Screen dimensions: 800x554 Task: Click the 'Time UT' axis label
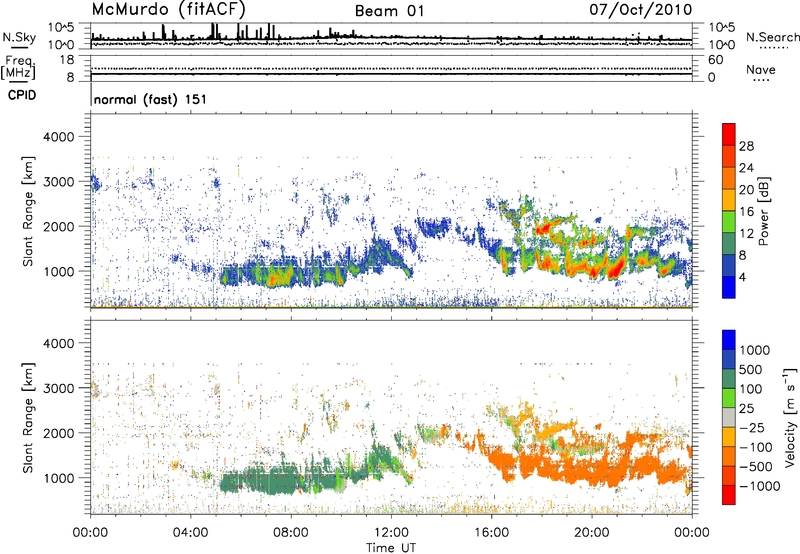click(391, 547)
